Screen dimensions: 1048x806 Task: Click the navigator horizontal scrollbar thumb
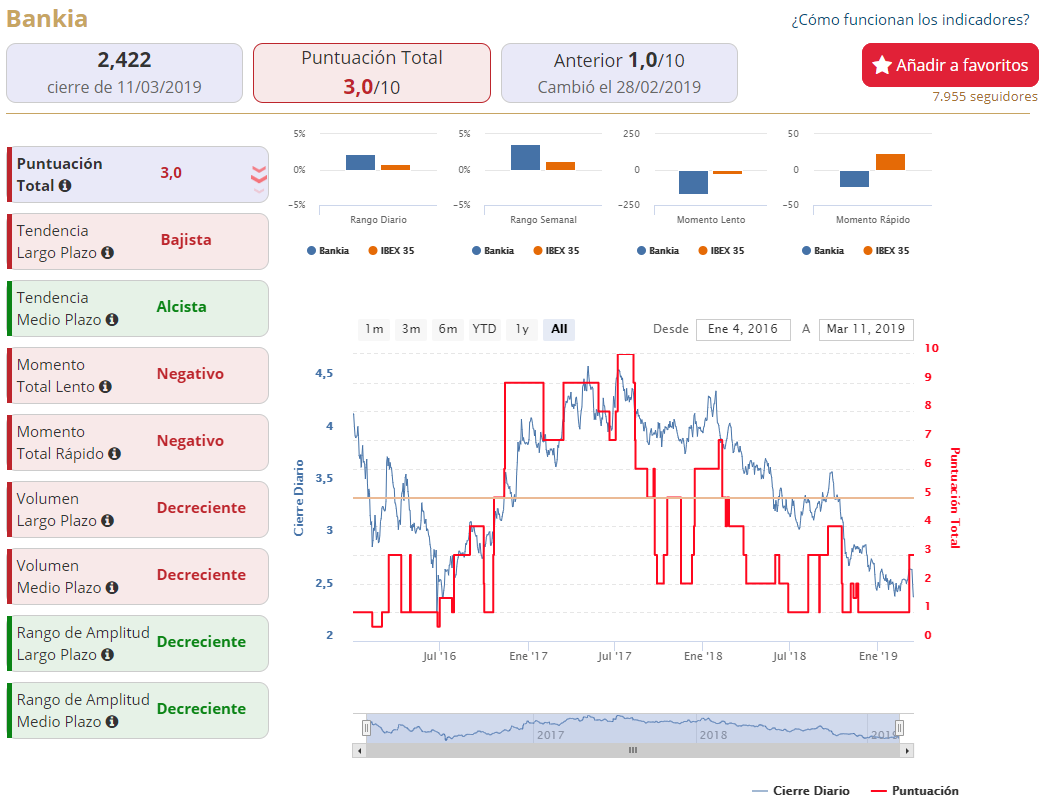point(633,751)
